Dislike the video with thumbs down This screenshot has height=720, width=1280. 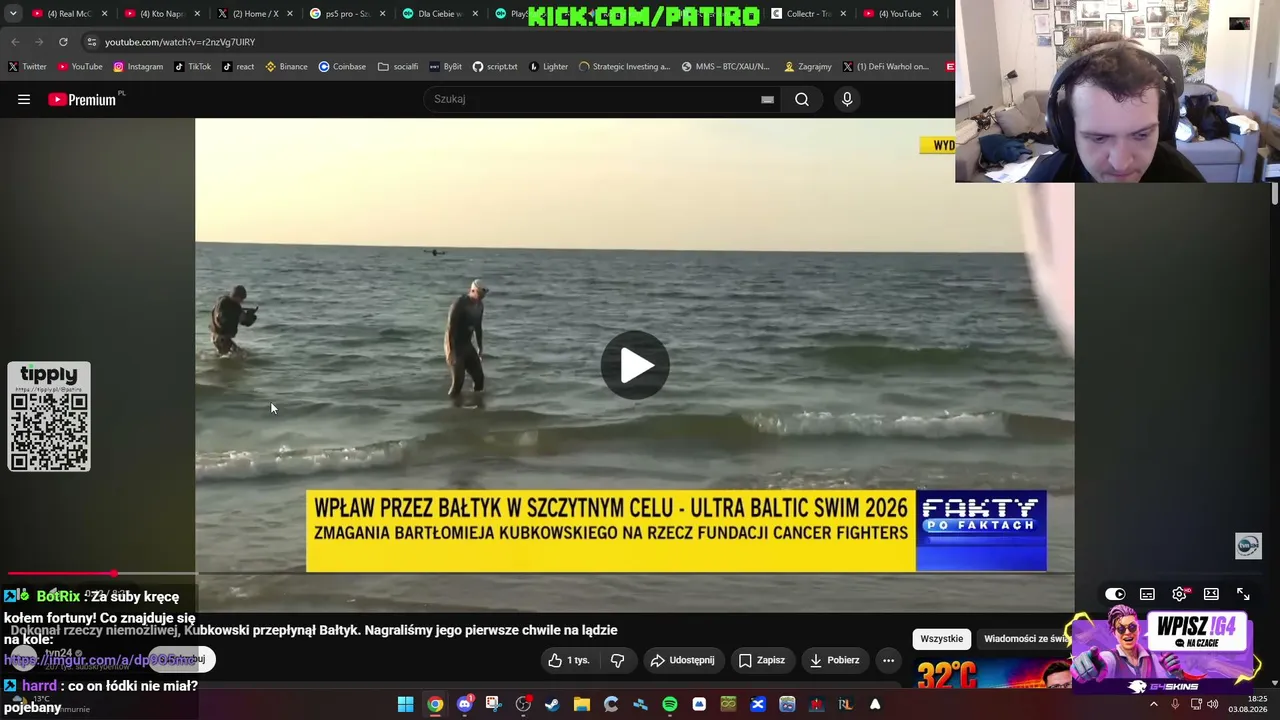(617, 660)
